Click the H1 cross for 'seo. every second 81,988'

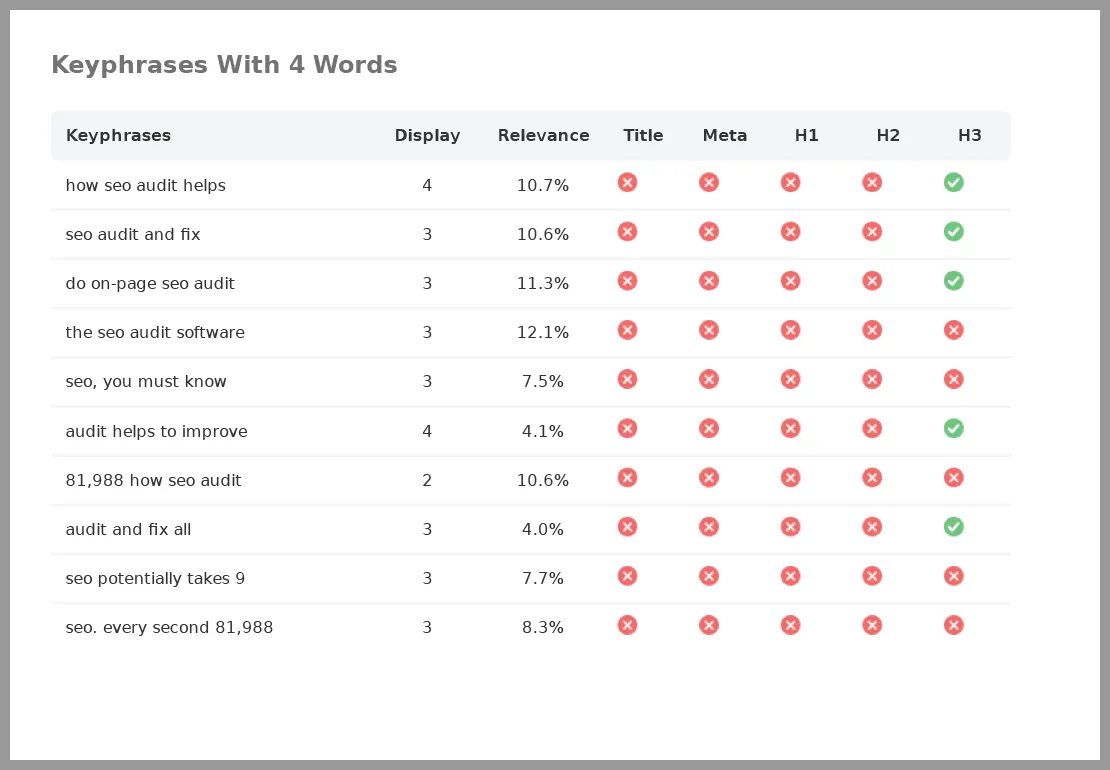[x=791, y=625]
